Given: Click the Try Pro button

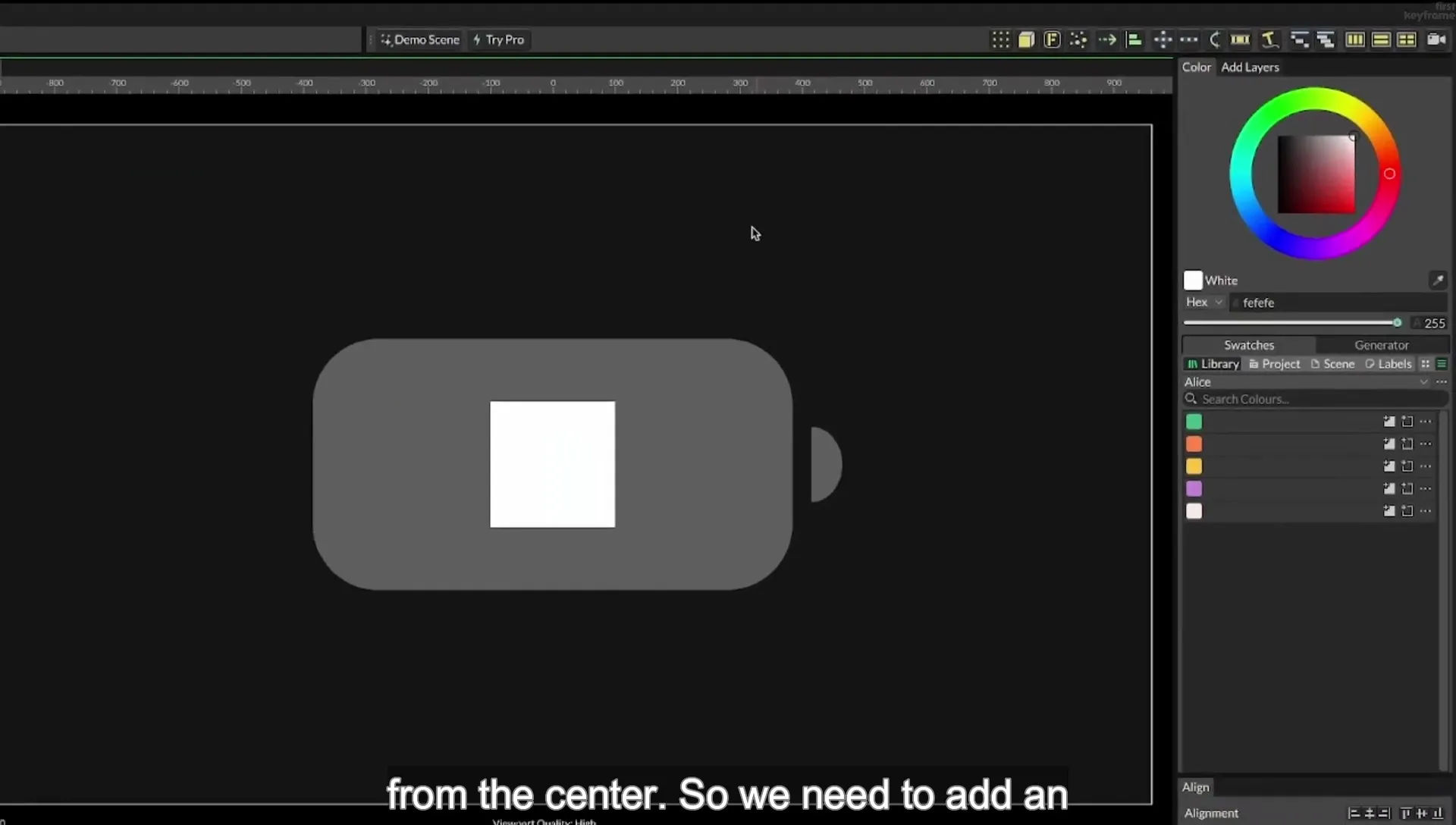Looking at the screenshot, I should click(x=498, y=40).
